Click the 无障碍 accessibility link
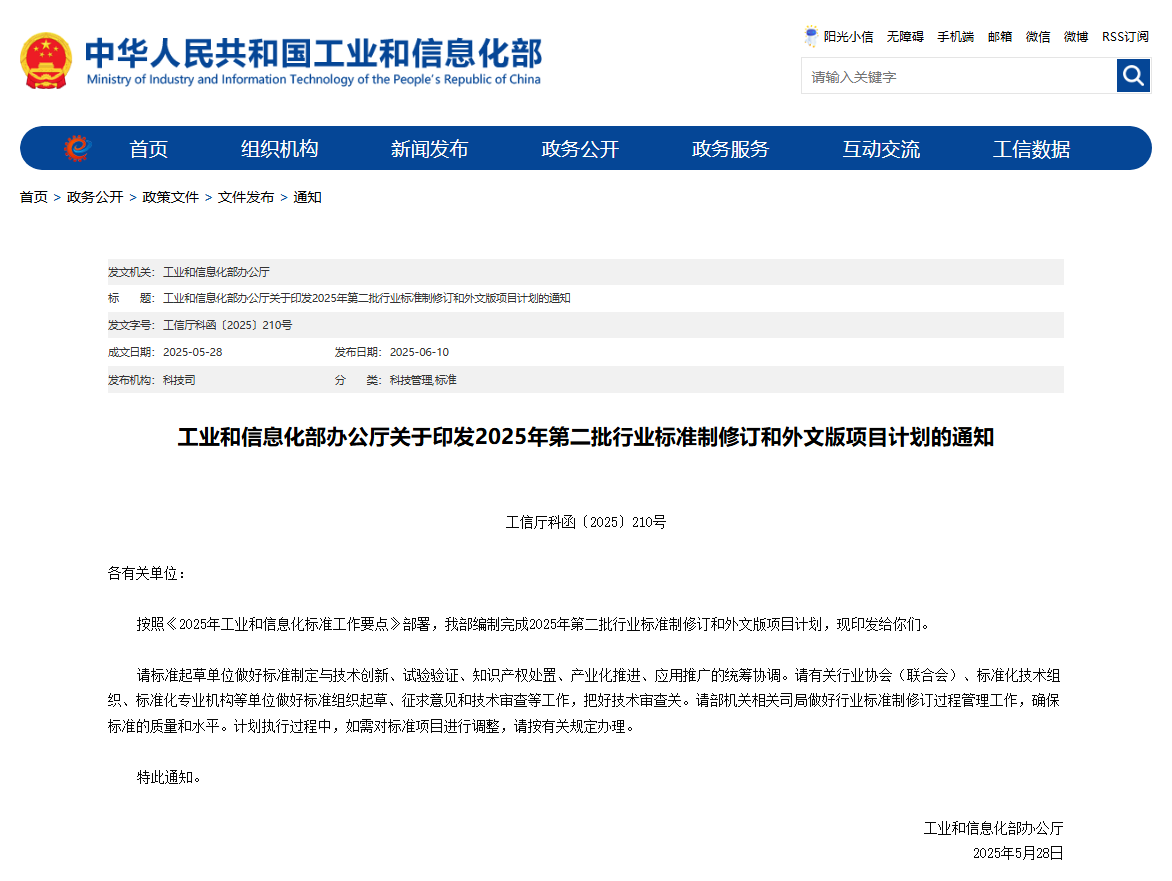This screenshot has height=881, width=1172. (905, 37)
